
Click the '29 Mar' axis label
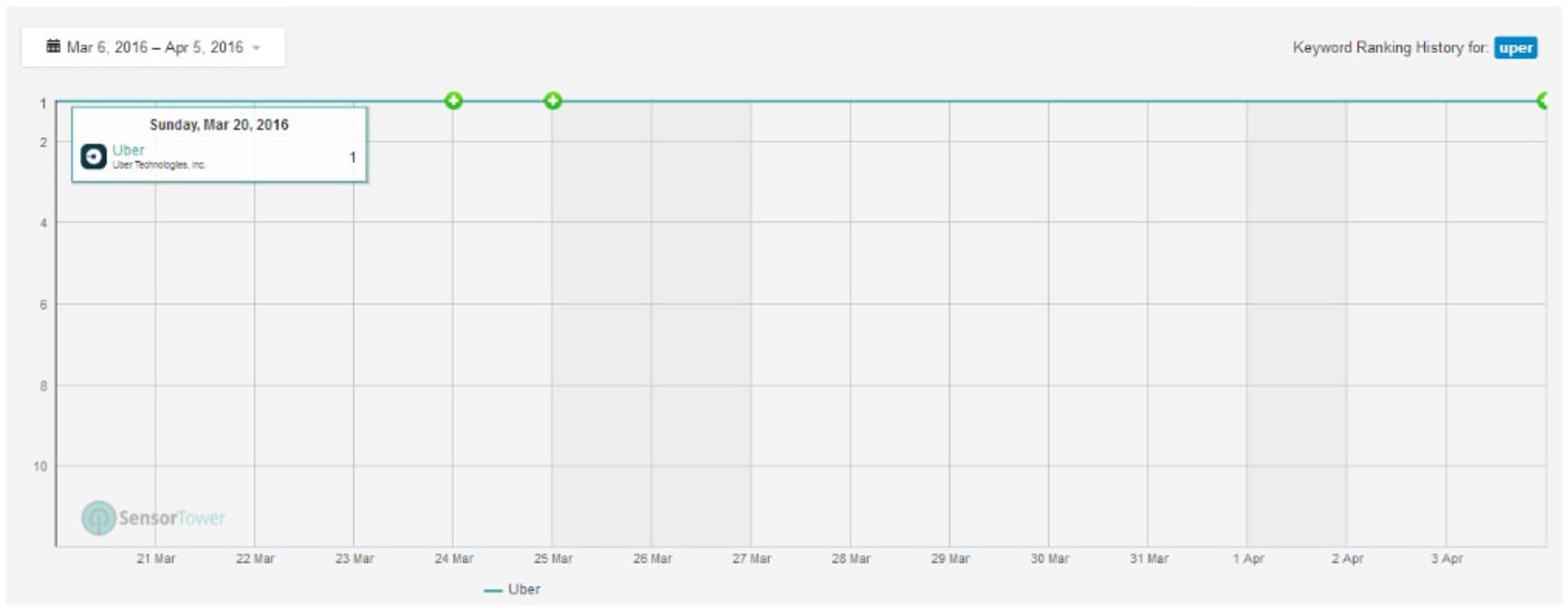point(951,559)
